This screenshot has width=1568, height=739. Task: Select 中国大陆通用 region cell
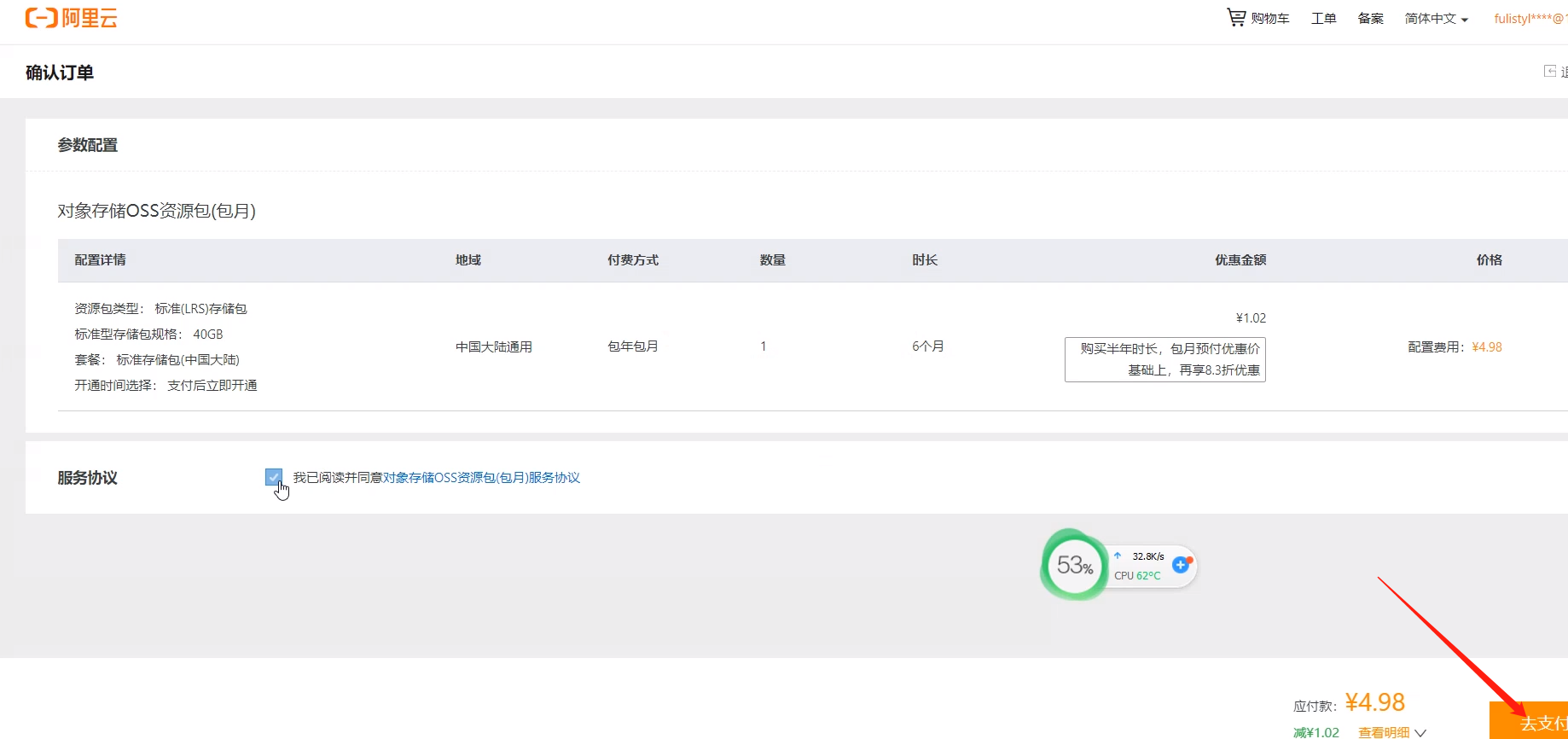pyautogui.click(x=494, y=346)
